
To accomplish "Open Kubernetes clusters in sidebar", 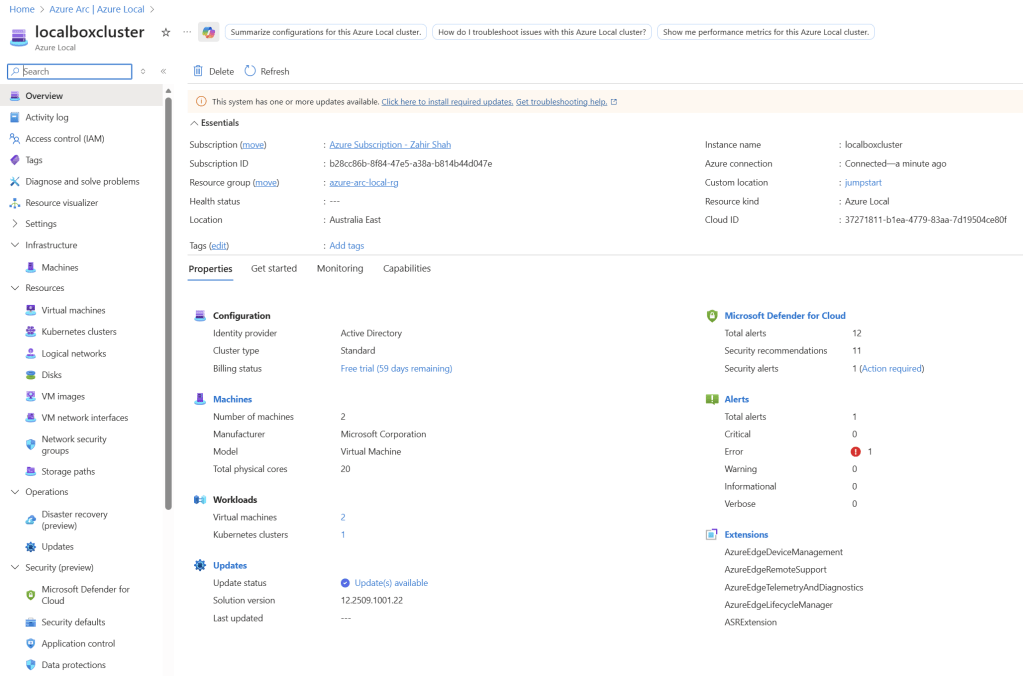I will (x=78, y=332).
